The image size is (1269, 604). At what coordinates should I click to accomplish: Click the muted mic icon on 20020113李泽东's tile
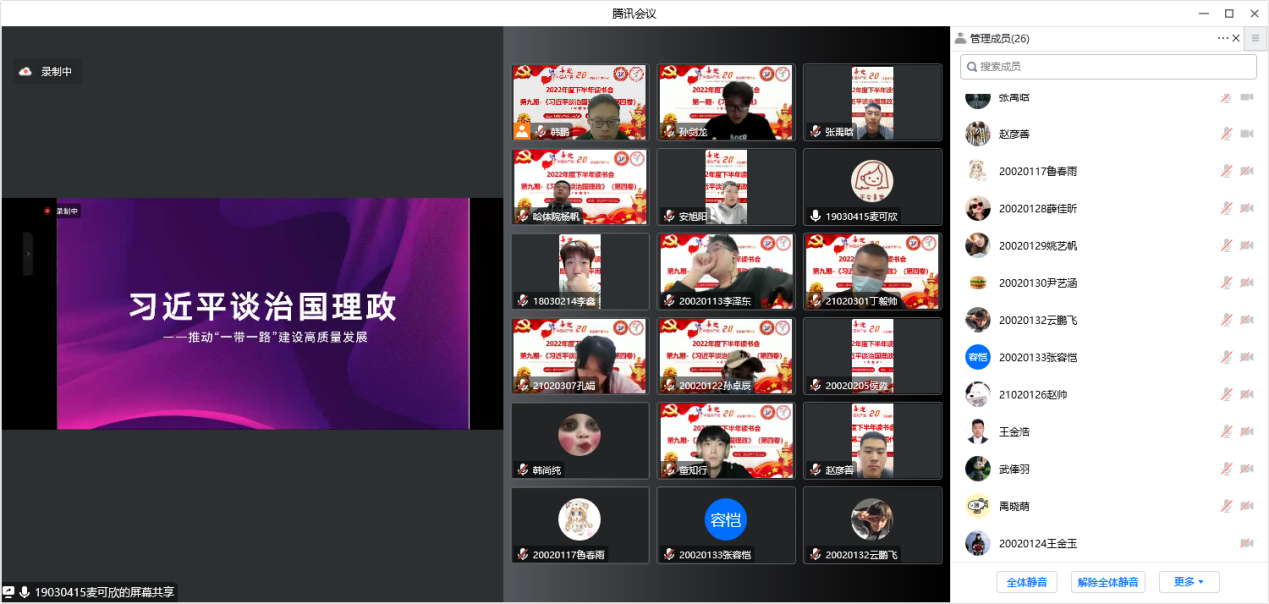coord(669,301)
